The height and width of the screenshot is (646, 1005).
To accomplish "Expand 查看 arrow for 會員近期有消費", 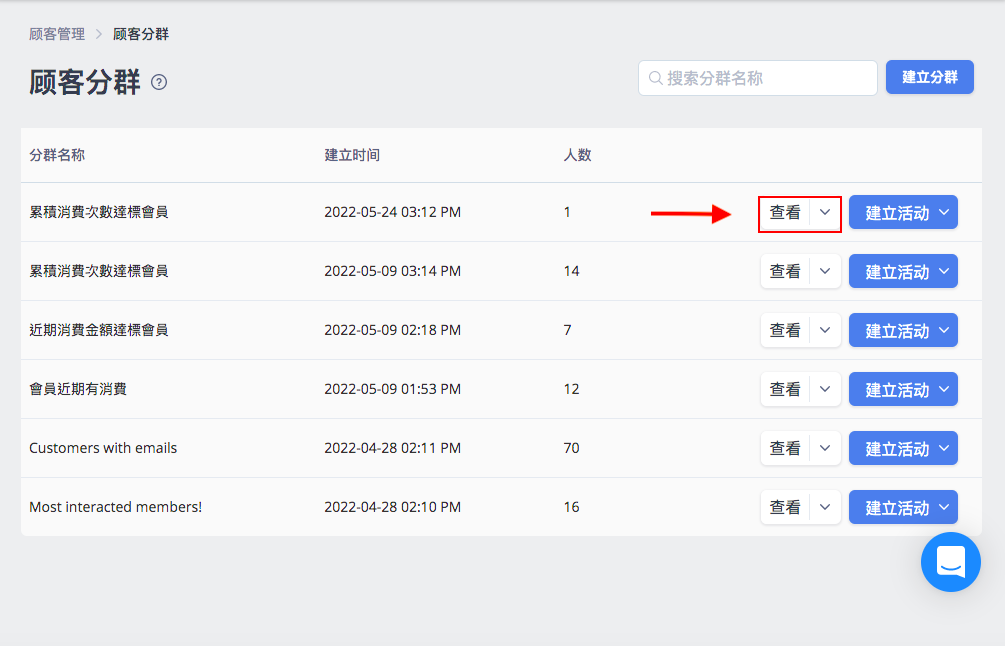I will click(x=825, y=389).
